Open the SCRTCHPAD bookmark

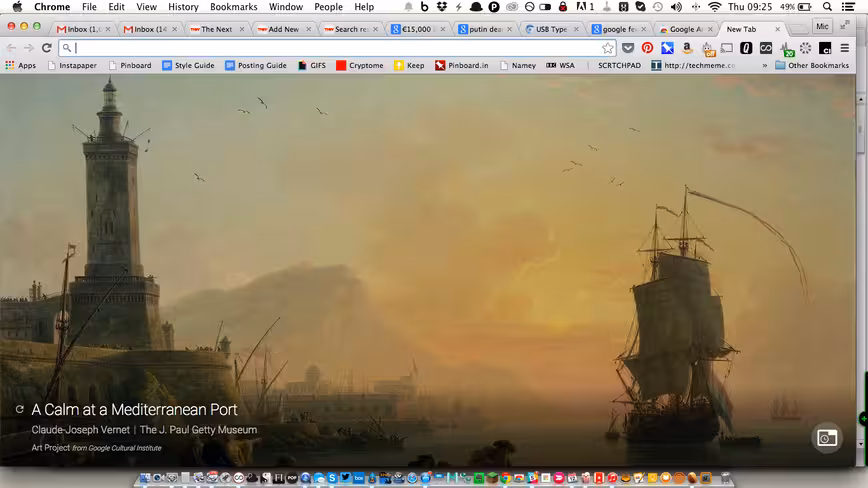click(619, 65)
